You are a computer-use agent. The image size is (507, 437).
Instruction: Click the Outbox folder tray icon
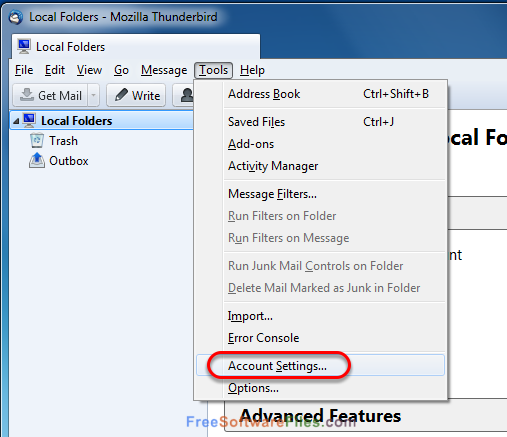37,161
